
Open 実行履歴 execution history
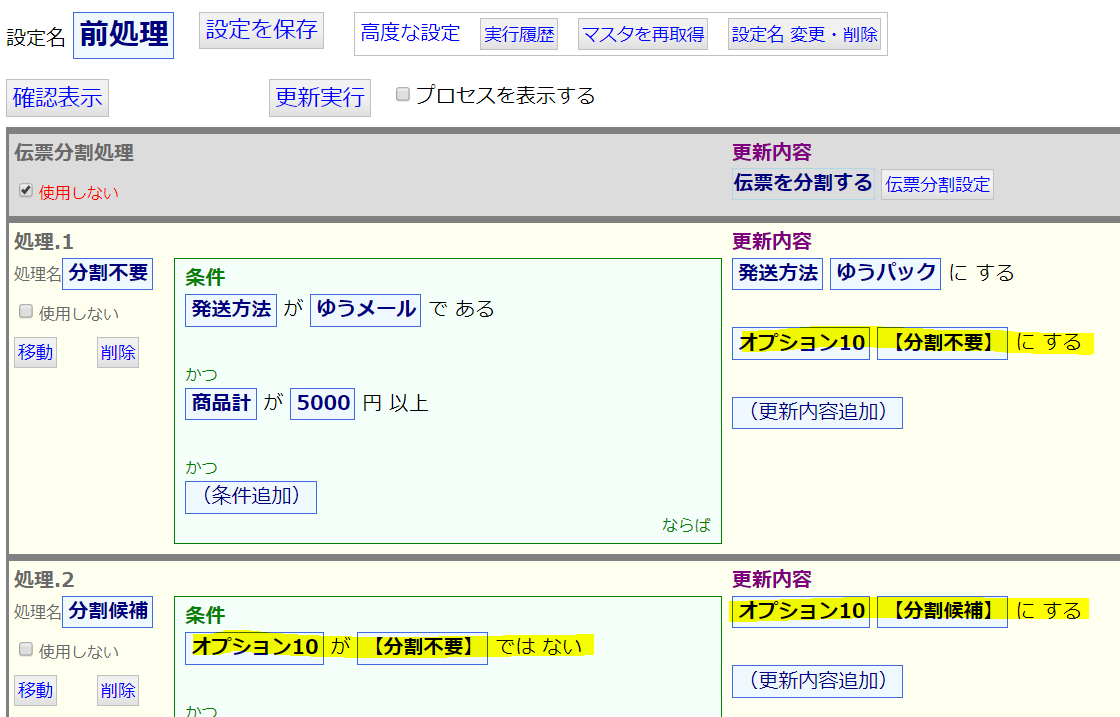pos(519,34)
